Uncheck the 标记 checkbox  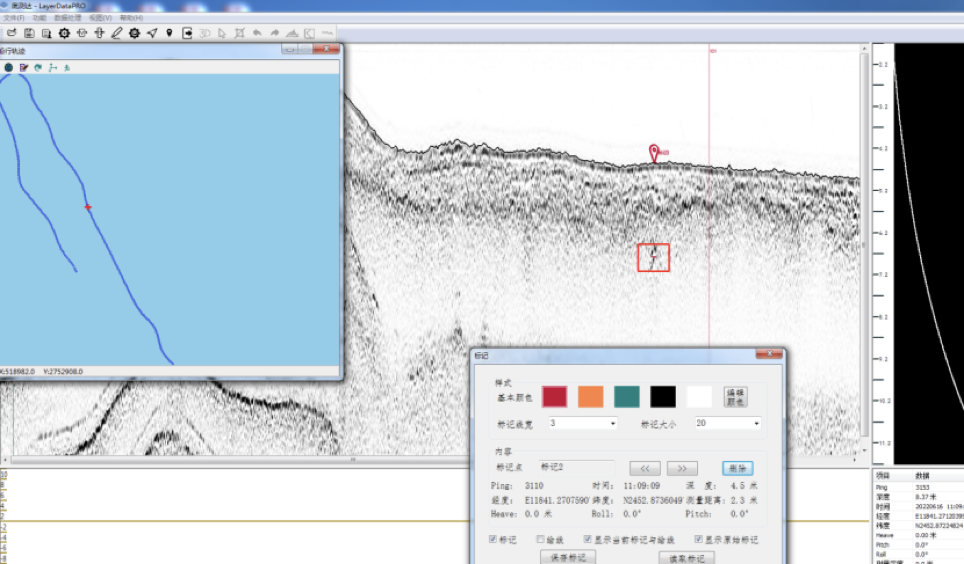tap(493, 539)
